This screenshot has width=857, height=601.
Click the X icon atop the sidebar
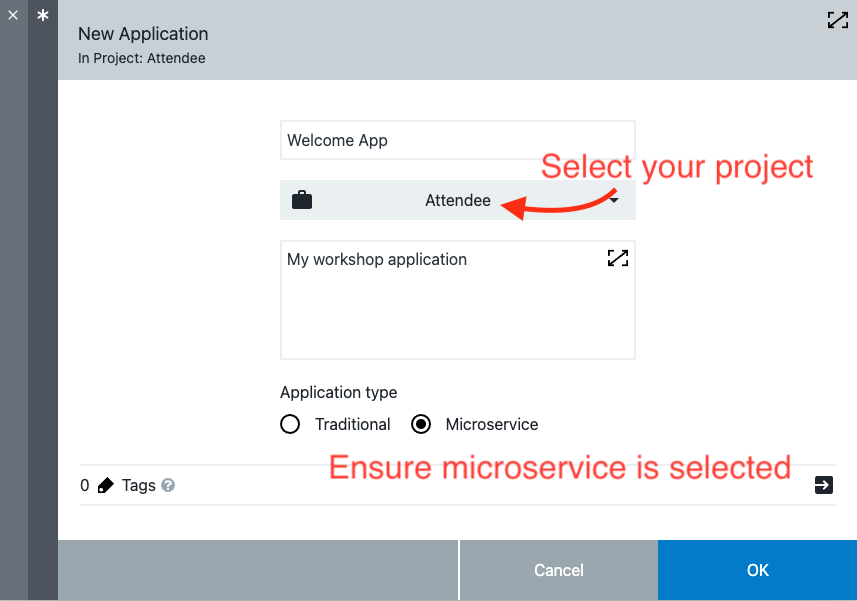[12, 16]
